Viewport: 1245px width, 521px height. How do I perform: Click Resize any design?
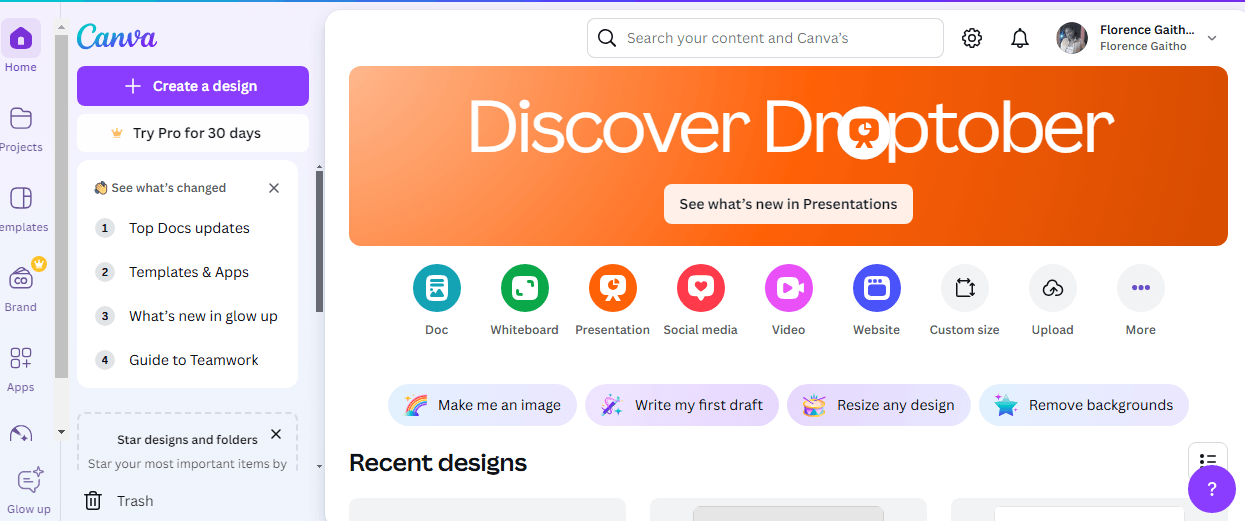(x=879, y=405)
